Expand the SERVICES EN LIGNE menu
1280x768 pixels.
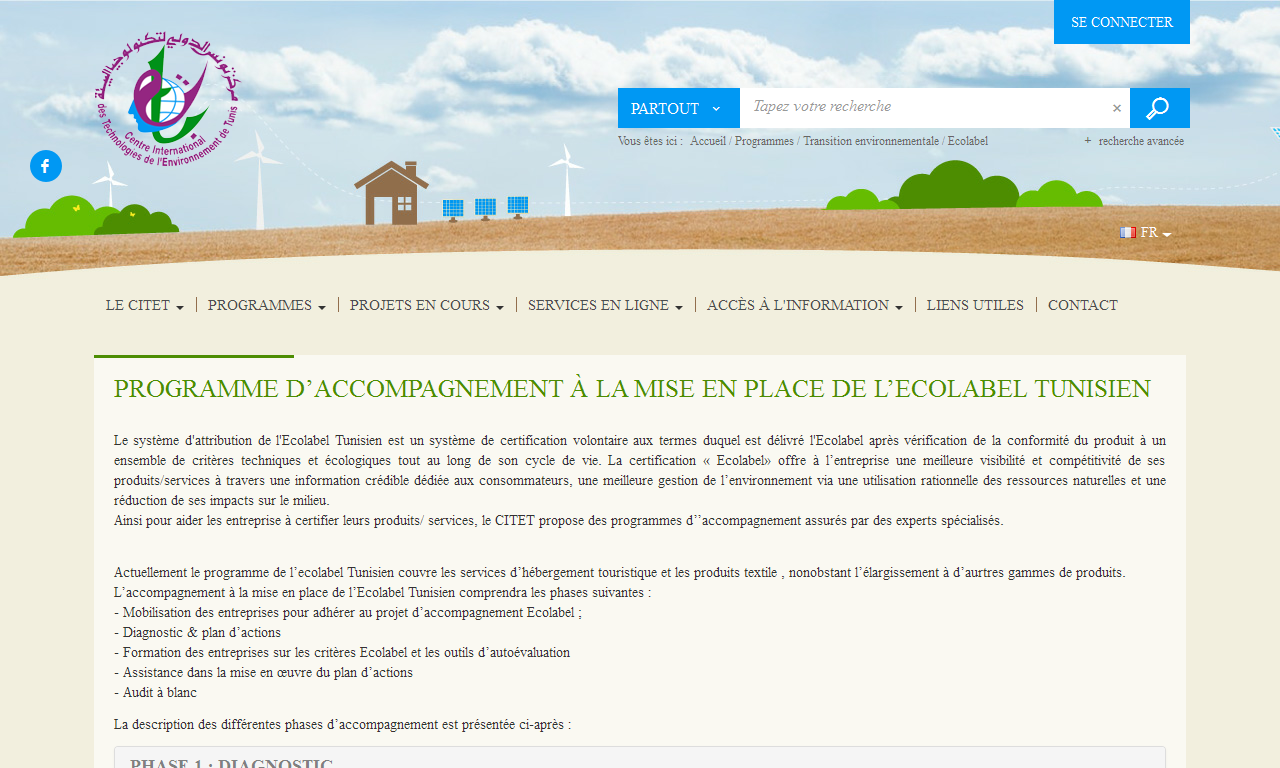pyautogui.click(x=606, y=305)
